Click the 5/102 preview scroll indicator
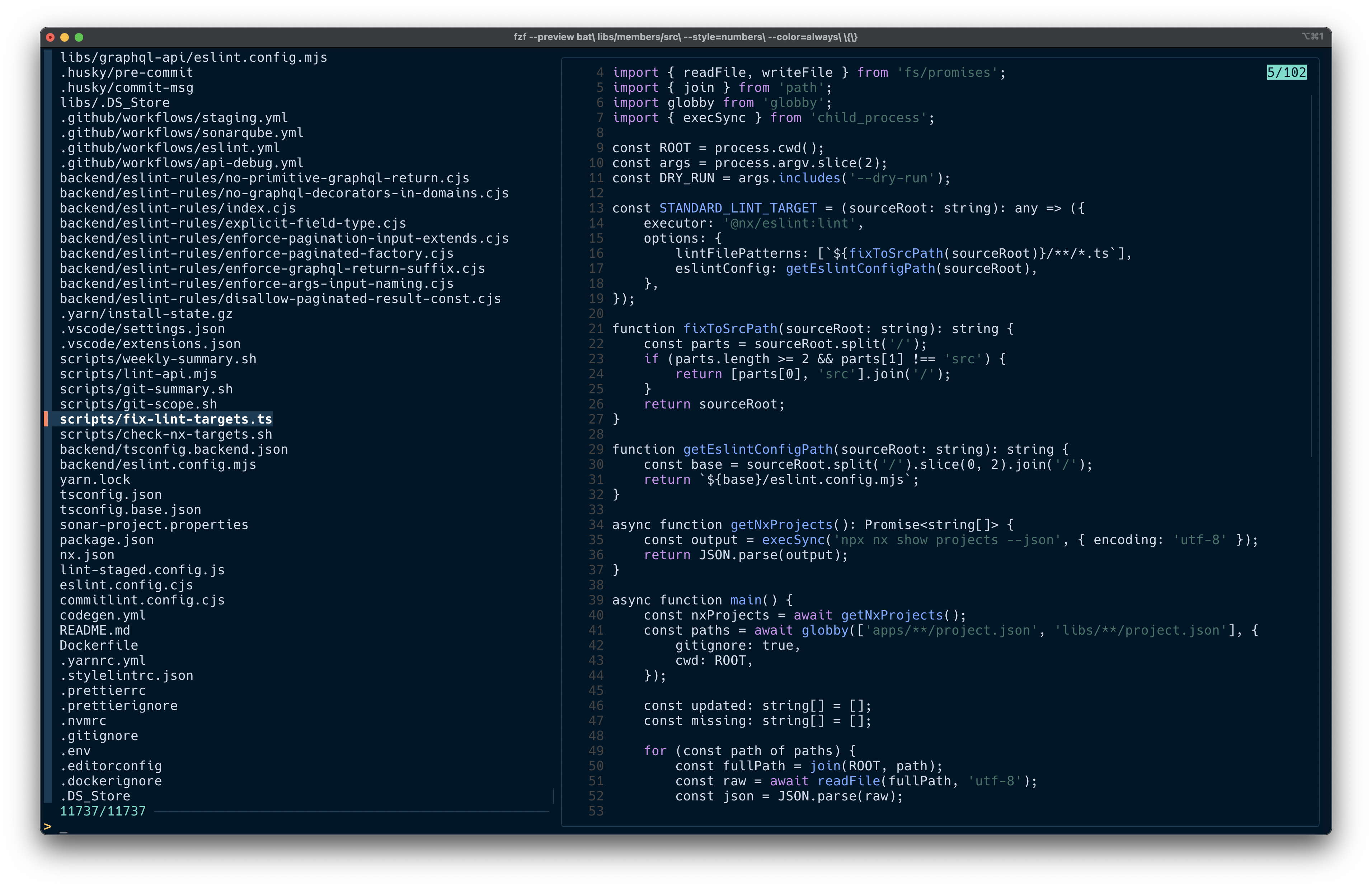1372x888 pixels. click(x=1286, y=73)
